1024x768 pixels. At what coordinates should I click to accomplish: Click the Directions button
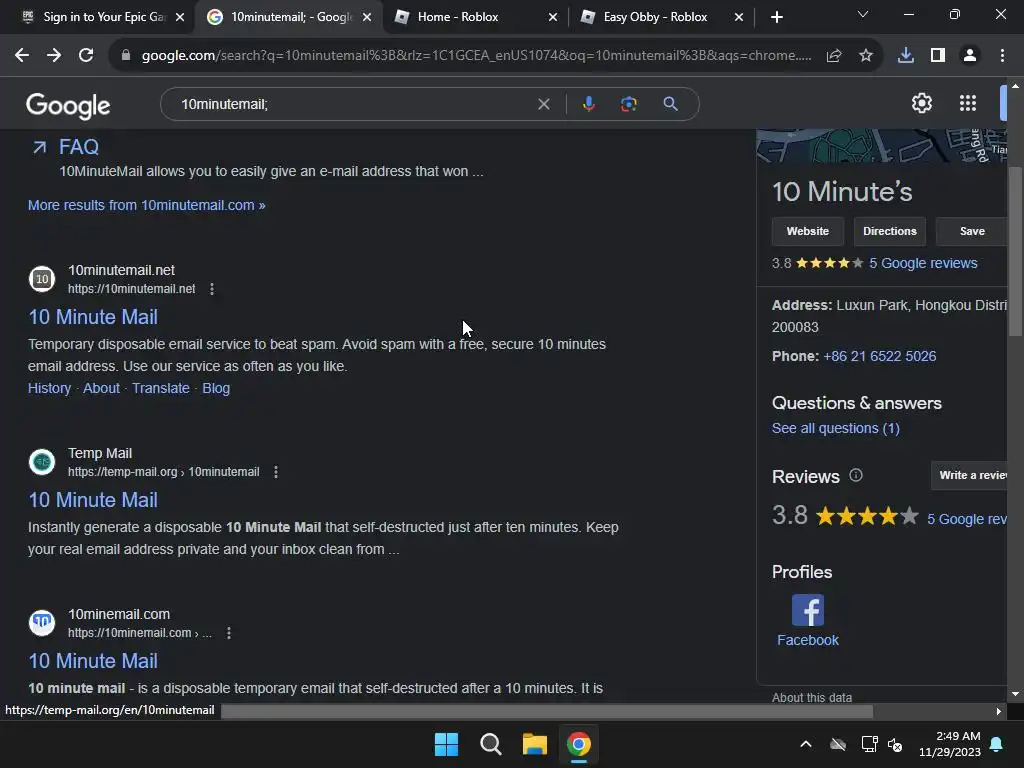[889, 231]
